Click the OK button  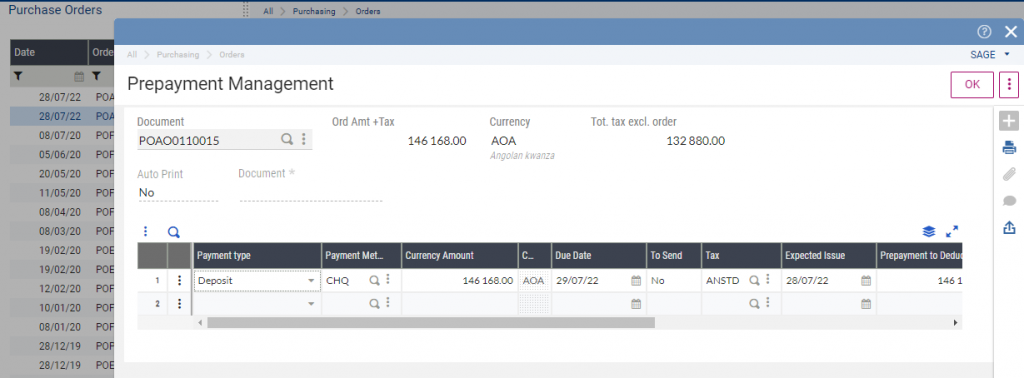pos(972,84)
